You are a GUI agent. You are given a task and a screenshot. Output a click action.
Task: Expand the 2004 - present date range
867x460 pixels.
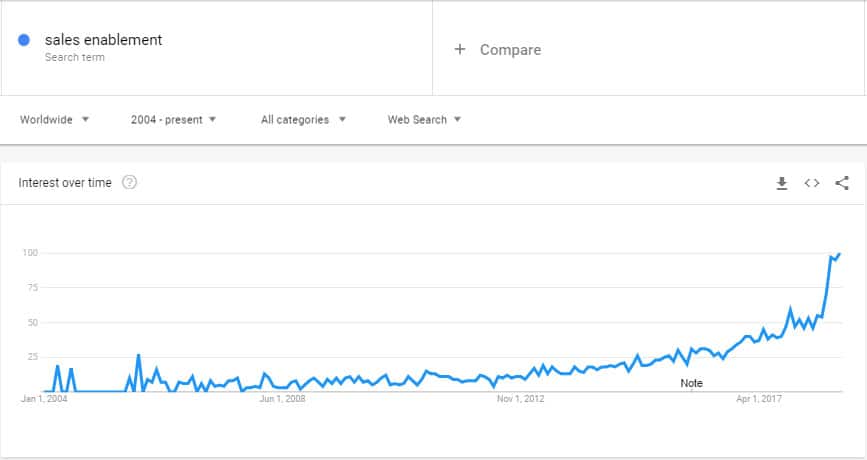pyautogui.click(x=173, y=120)
